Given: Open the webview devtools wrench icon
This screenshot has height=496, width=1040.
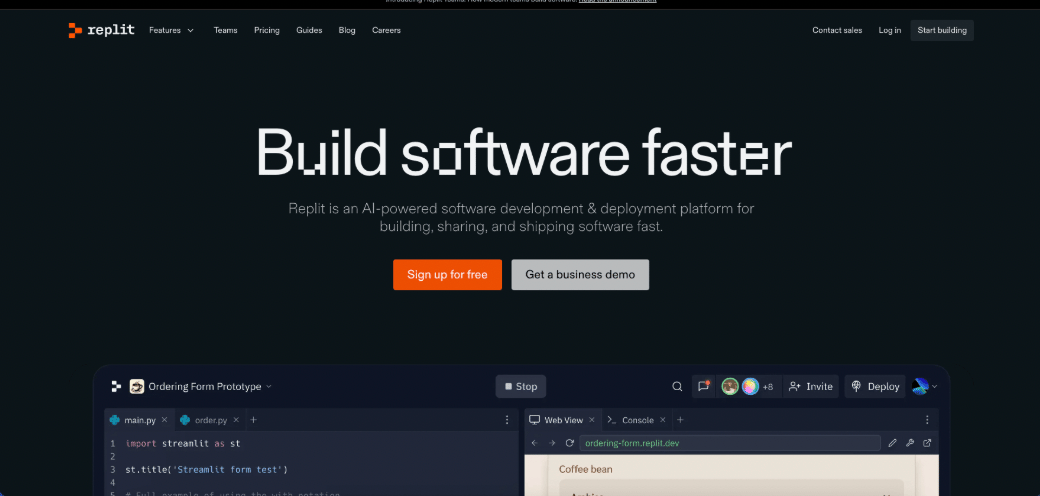Looking at the screenshot, I should [x=910, y=443].
